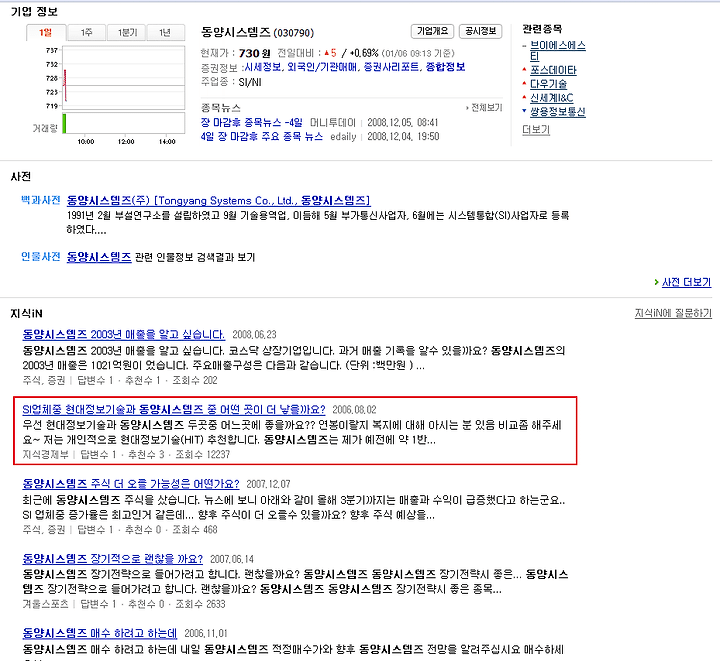This screenshot has height=661, width=720.
Task: Click the up-arrow icon beside 신세계I&C
Action: [x=524, y=97]
